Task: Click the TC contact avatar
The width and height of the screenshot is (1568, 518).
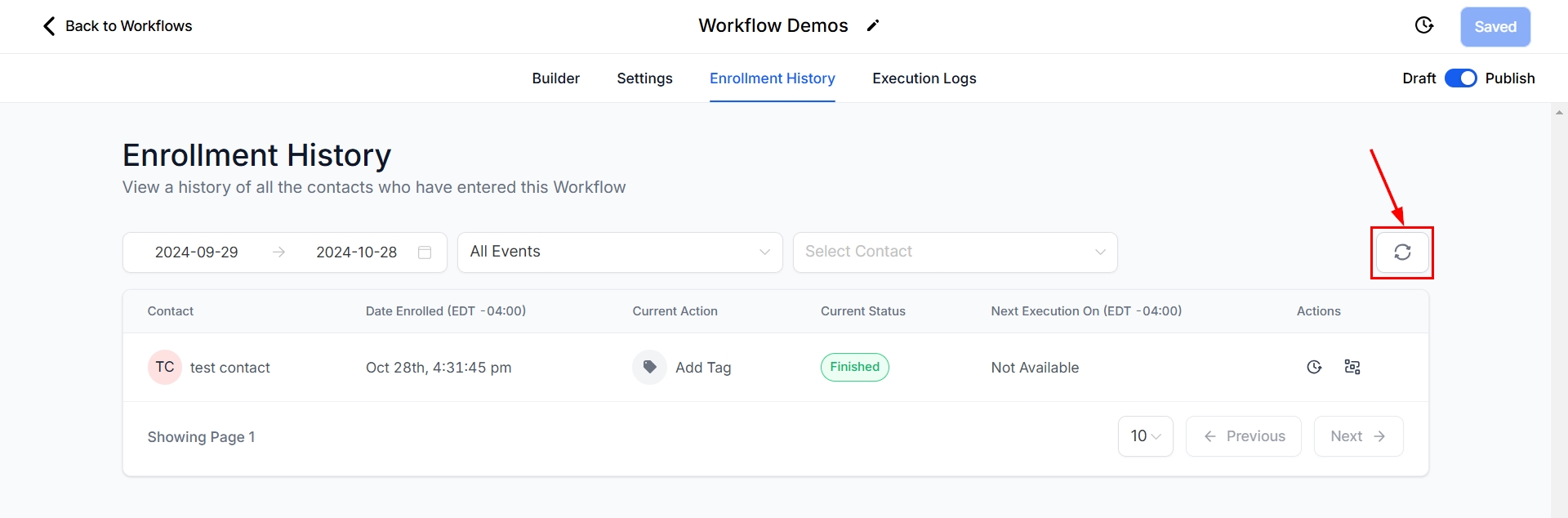Action: pos(164,367)
